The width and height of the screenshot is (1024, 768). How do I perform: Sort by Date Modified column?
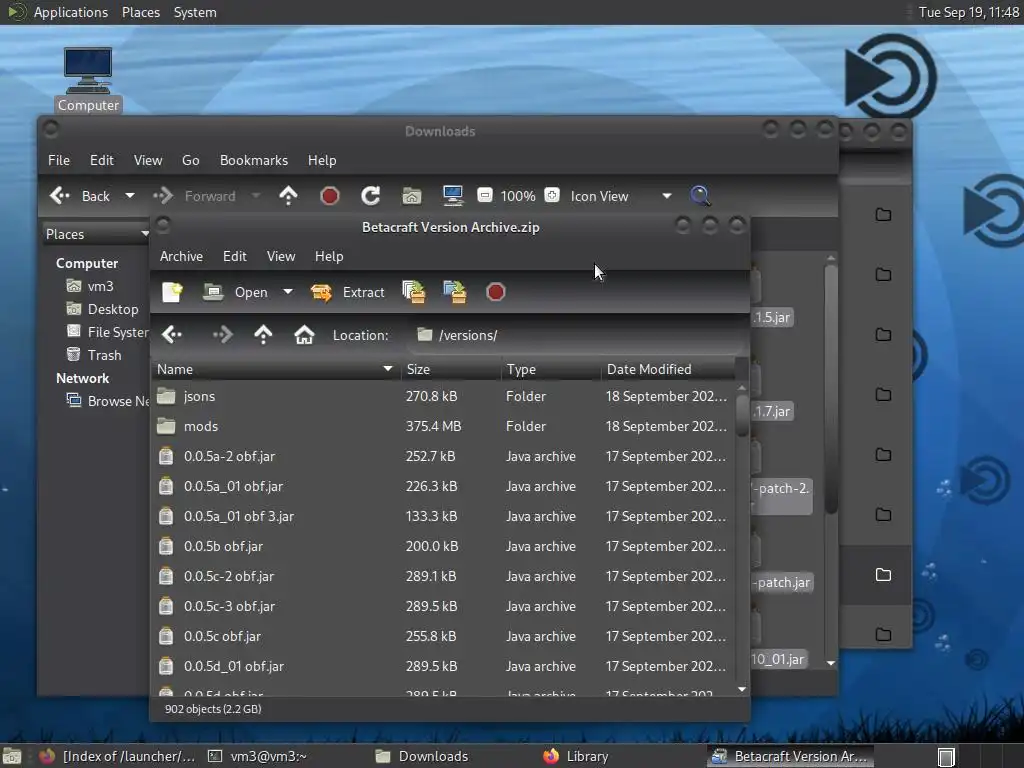(667, 370)
